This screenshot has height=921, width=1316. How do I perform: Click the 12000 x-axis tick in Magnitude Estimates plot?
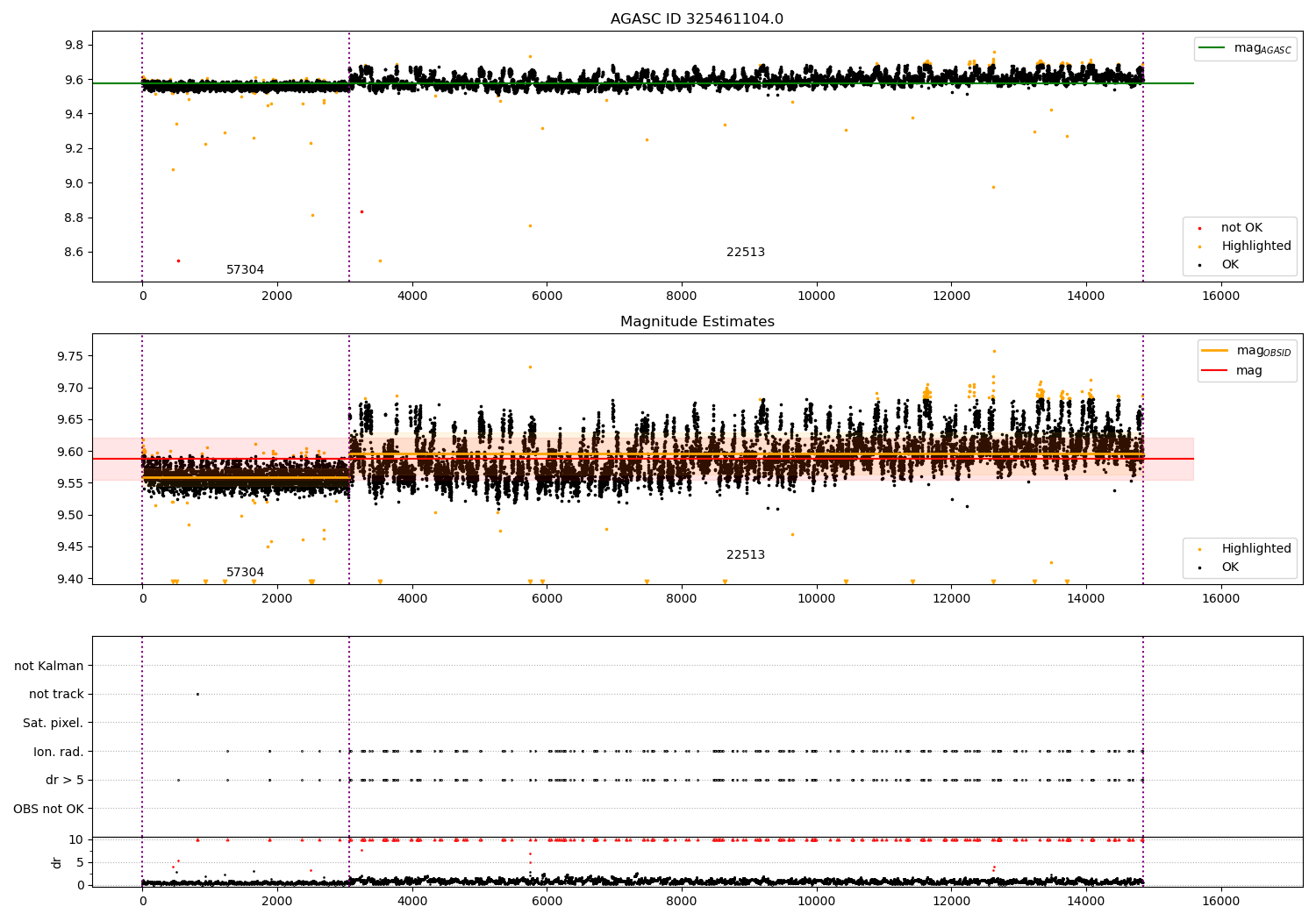click(x=951, y=599)
